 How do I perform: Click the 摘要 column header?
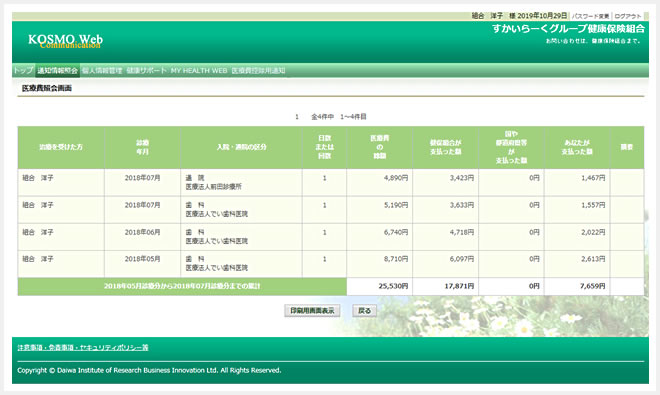[627, 147]
